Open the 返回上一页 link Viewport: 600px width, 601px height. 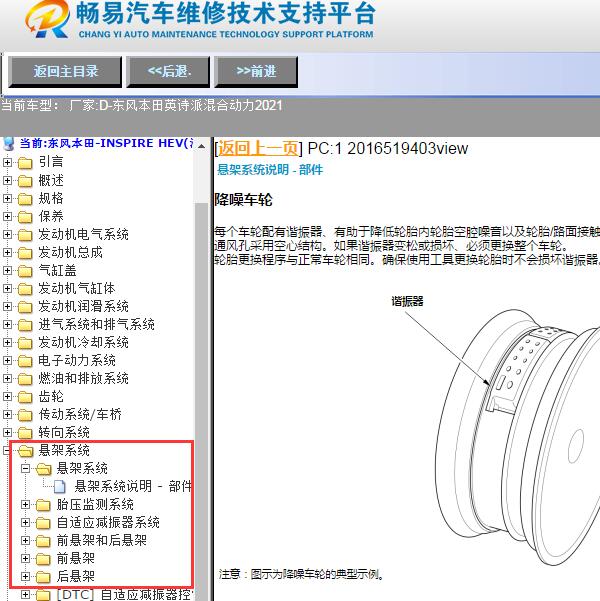258,148
